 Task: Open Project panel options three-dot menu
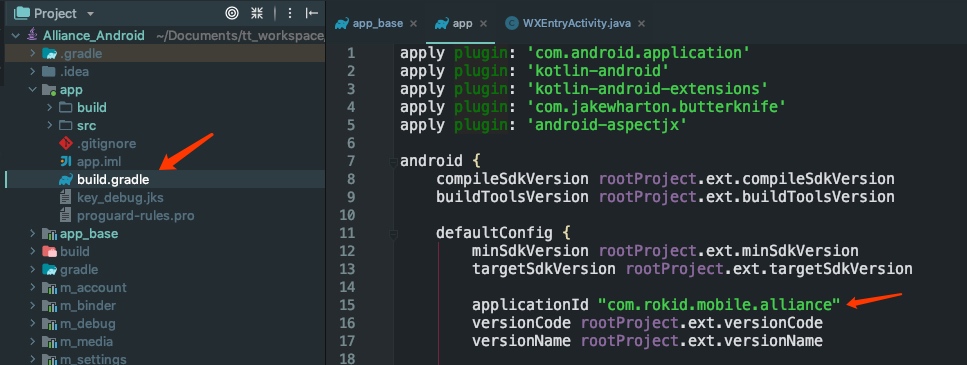[290, 13]
